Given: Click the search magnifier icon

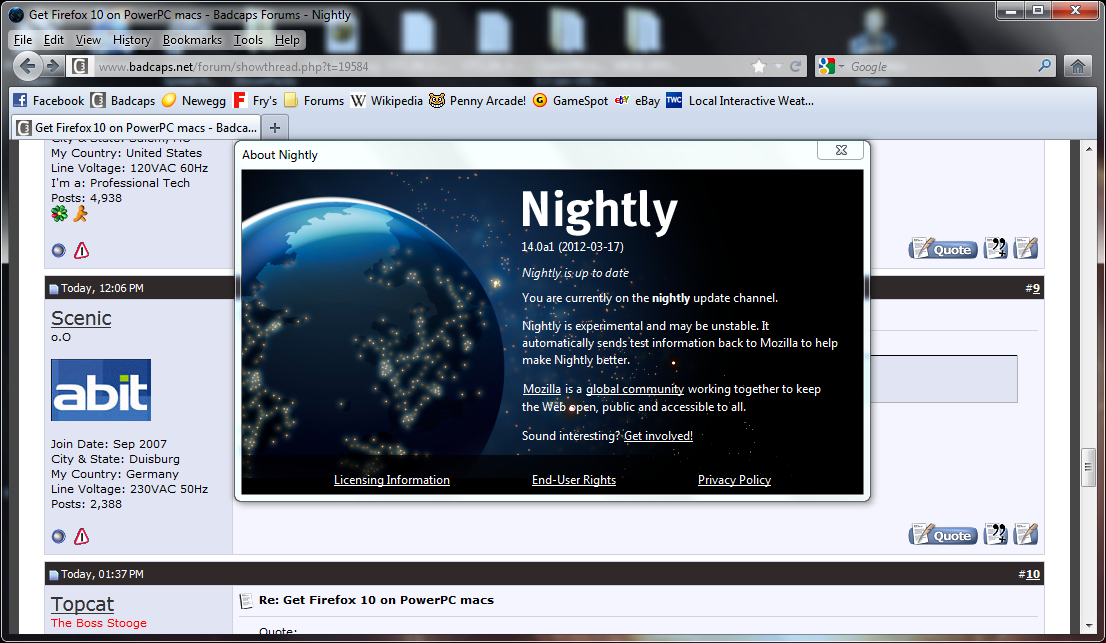Looking at the screenshot, I should click(1045, 66).
